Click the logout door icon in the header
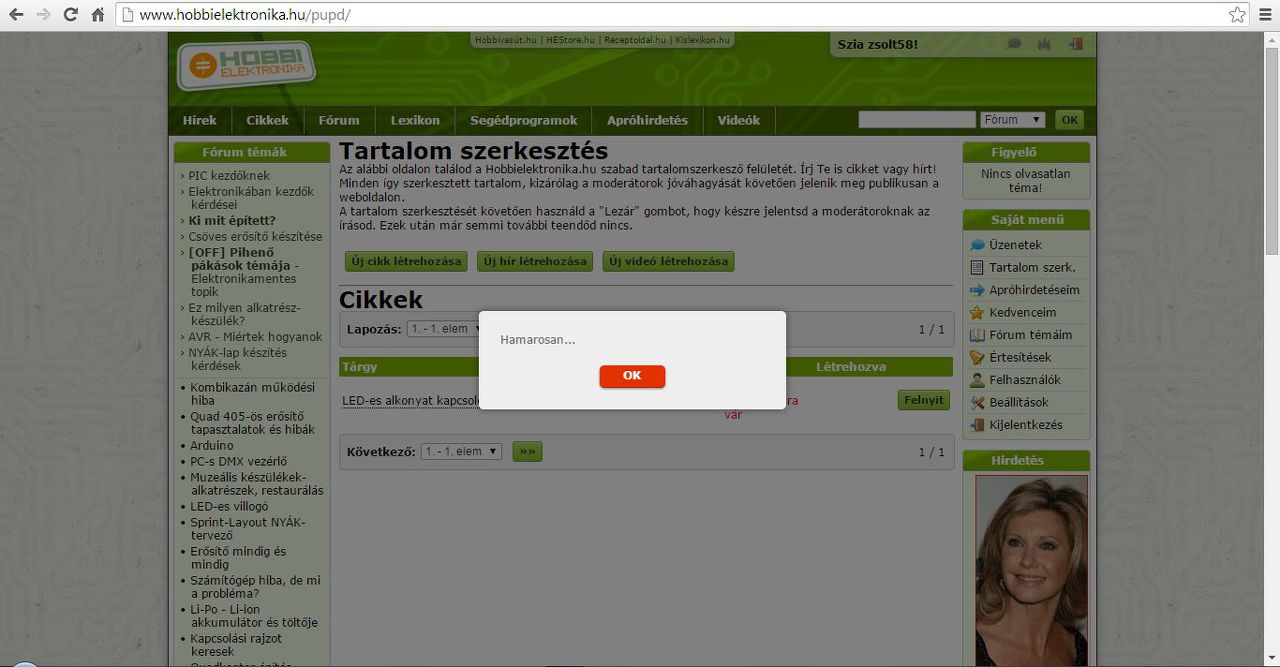 (1076, 44)
